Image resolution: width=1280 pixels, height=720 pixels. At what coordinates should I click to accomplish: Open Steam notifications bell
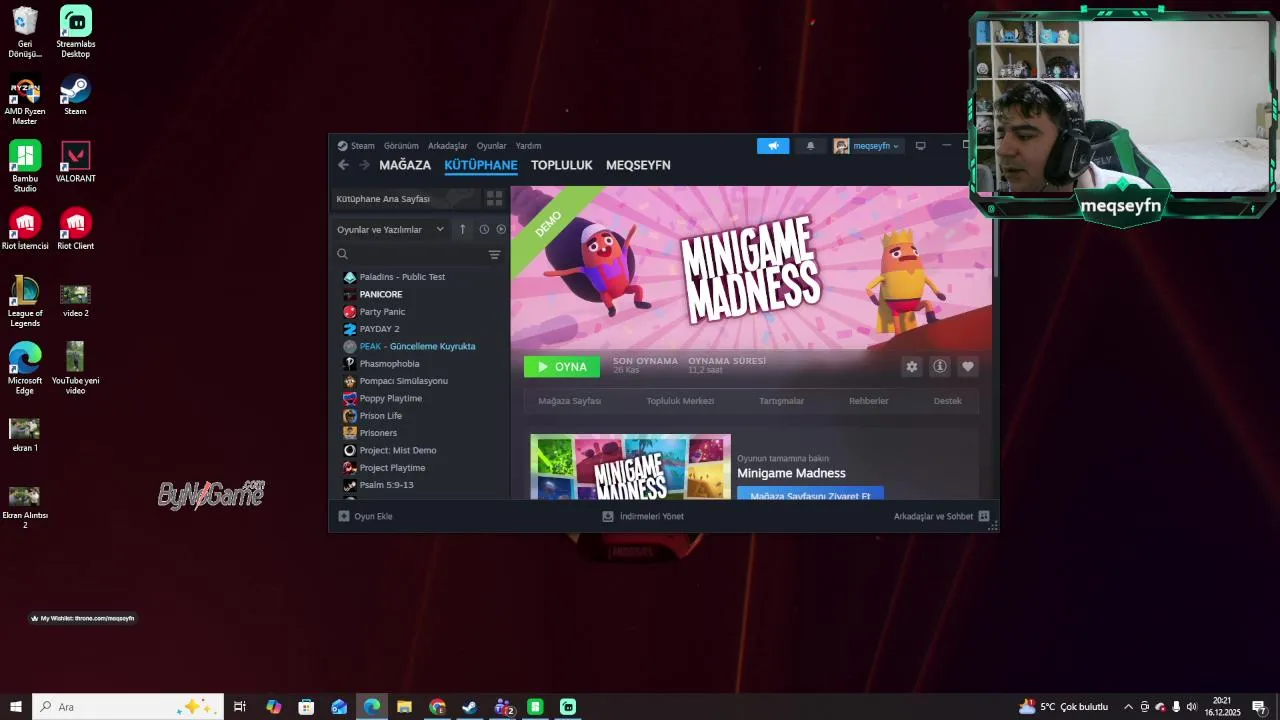click(810, 146)
